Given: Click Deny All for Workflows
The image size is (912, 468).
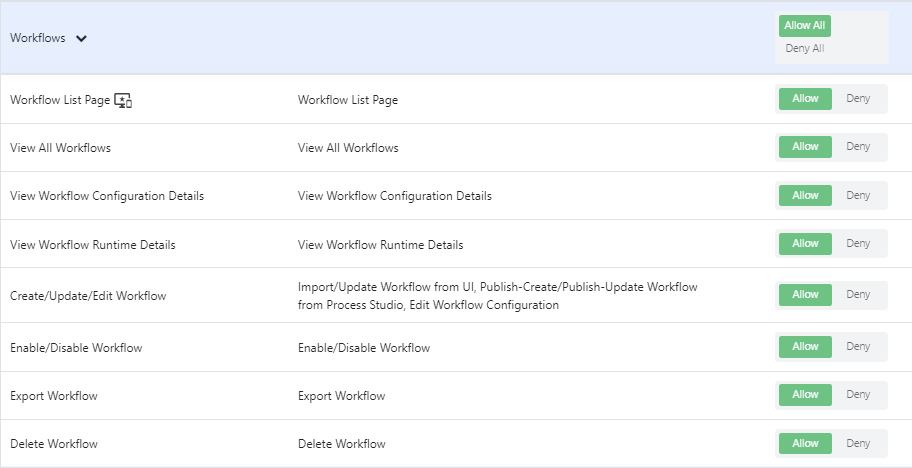Looking at the screenshot, I should (x=804, y=48).
